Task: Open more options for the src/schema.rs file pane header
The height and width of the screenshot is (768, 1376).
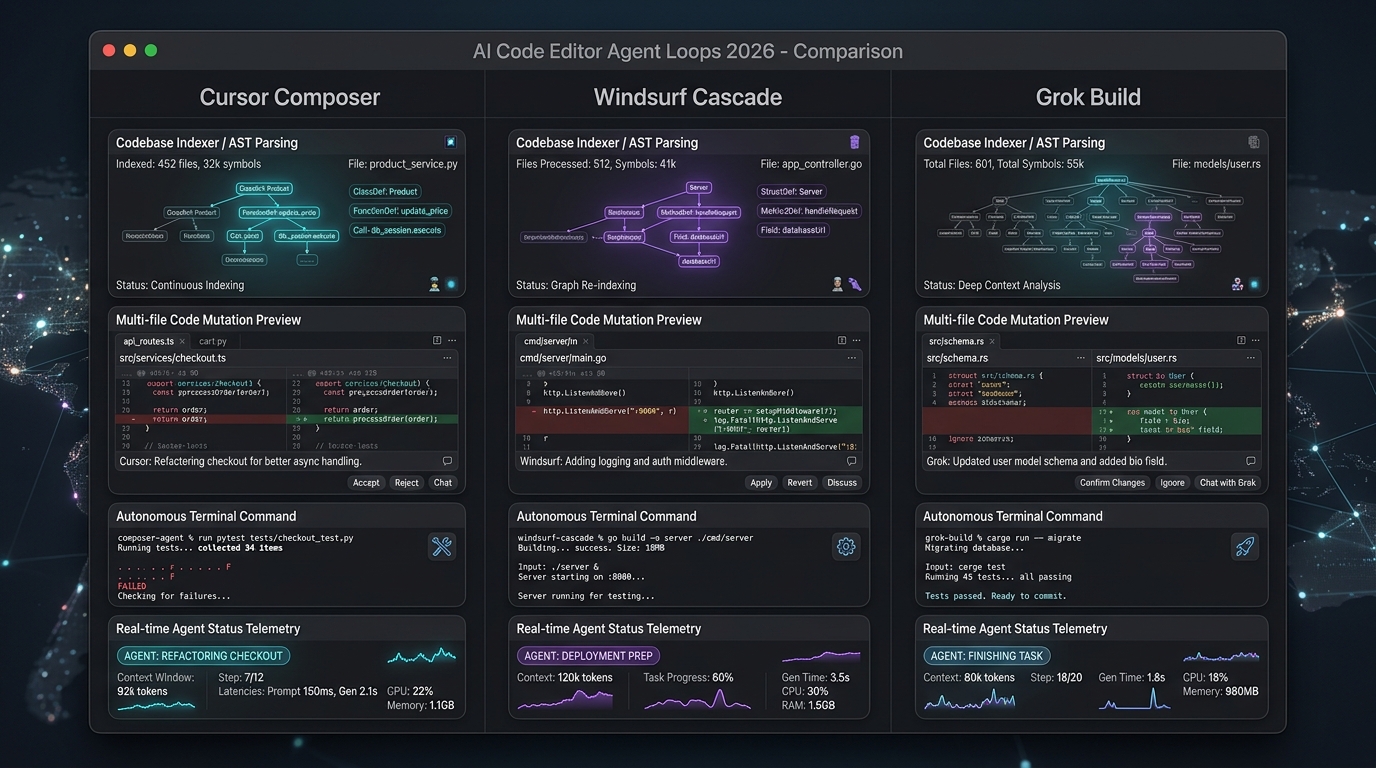Action: click(x=1080, y=358)
